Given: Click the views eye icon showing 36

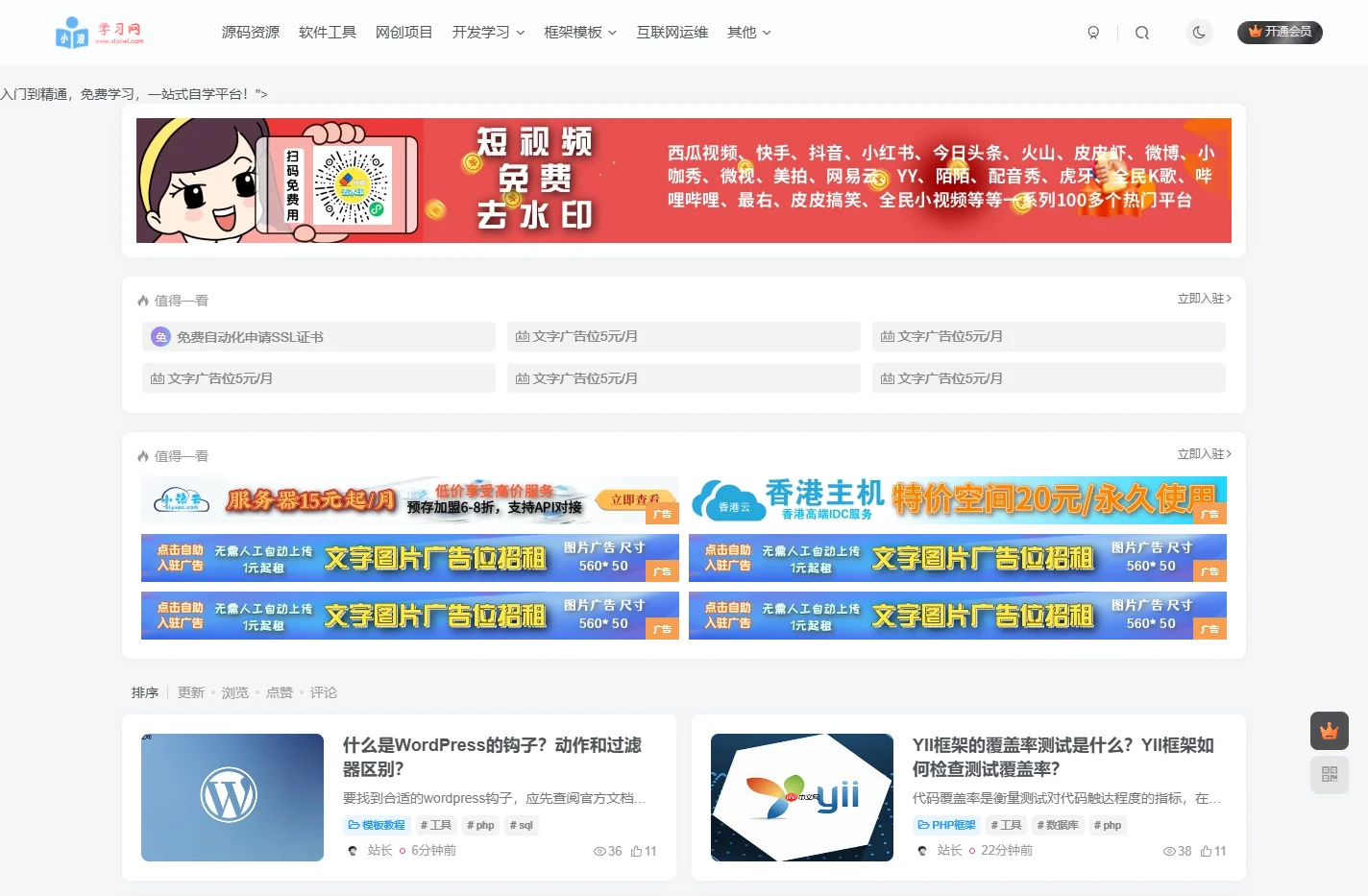Looking at the screenshot, I should pyautogui.click(x=600, y=851).
